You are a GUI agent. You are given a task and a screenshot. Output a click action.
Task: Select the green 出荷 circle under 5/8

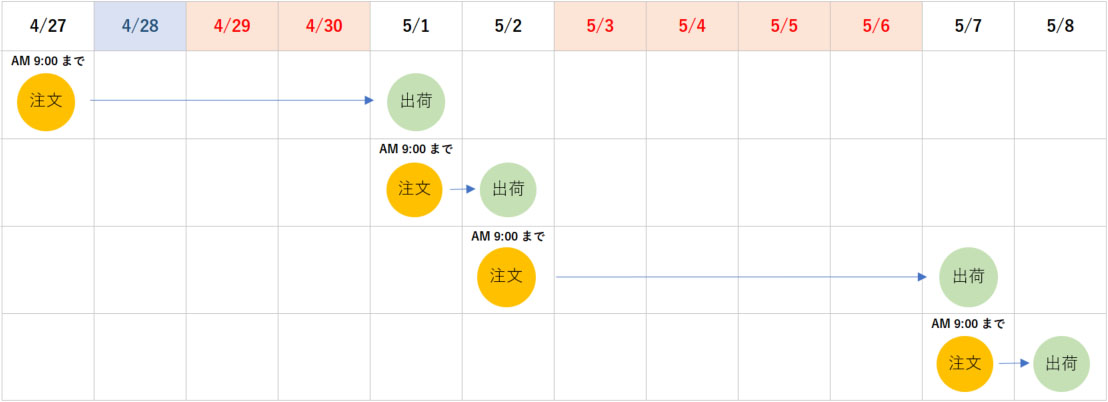click(x=1061, y=364)
